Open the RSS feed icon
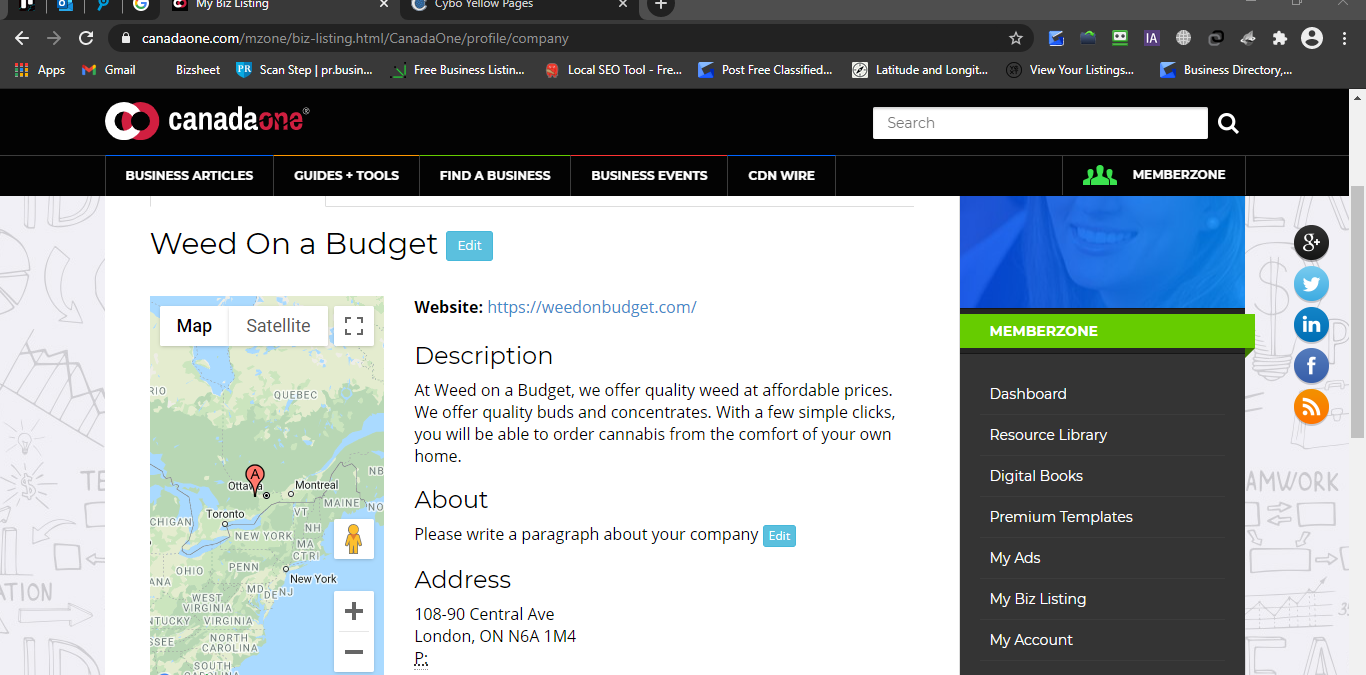Screen dimensions: 1366x675 1311,406
